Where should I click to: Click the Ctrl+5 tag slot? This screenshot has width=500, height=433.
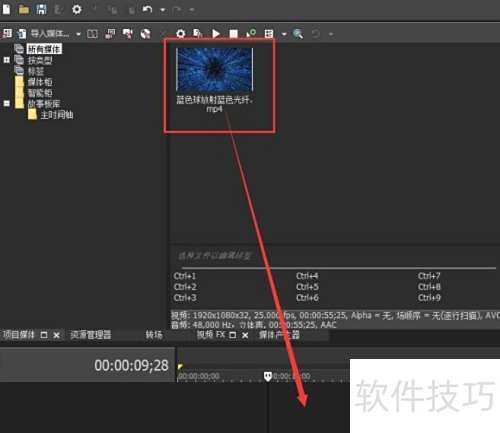click(x=307, y=287)
